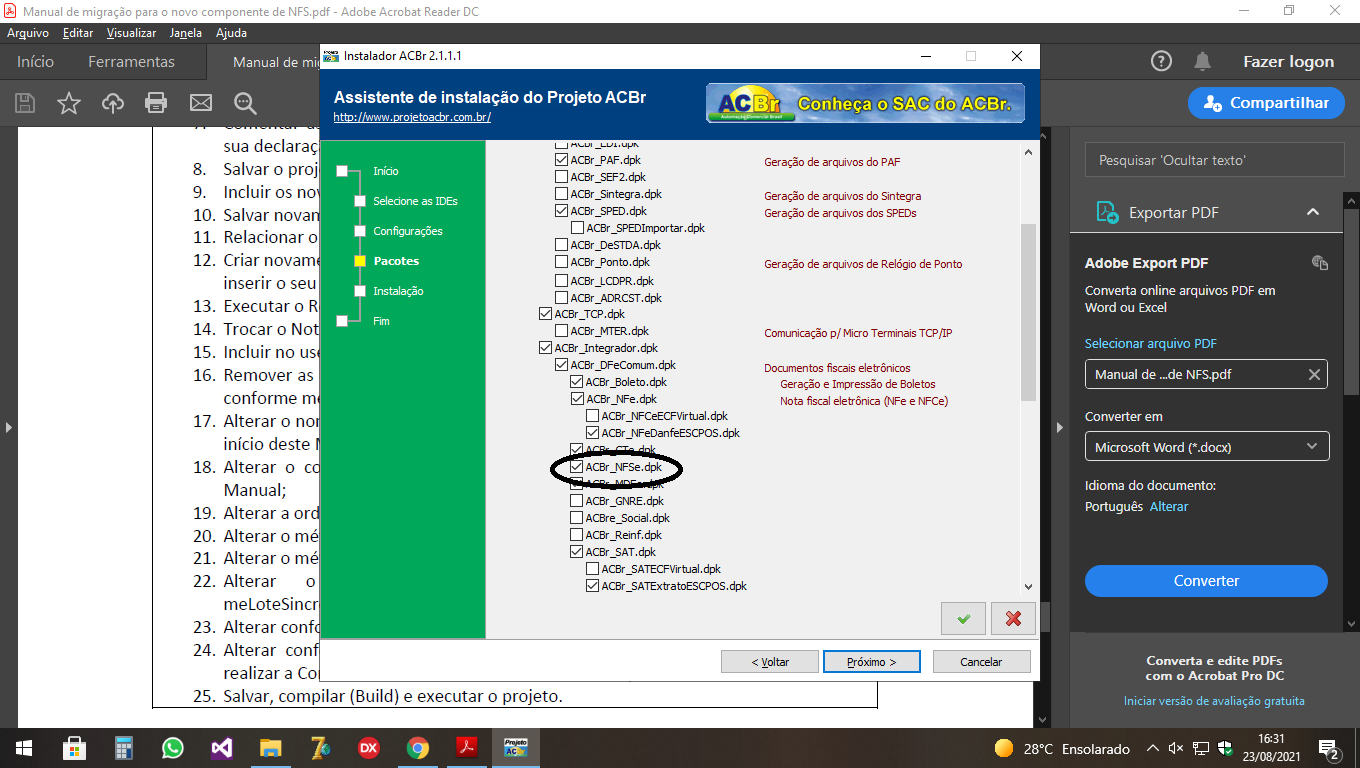The width and height of the screenshot is (1360, 768).
Task: Click the red X deselect-all button
Action: pyautogui.click(x=1013, y=618)
